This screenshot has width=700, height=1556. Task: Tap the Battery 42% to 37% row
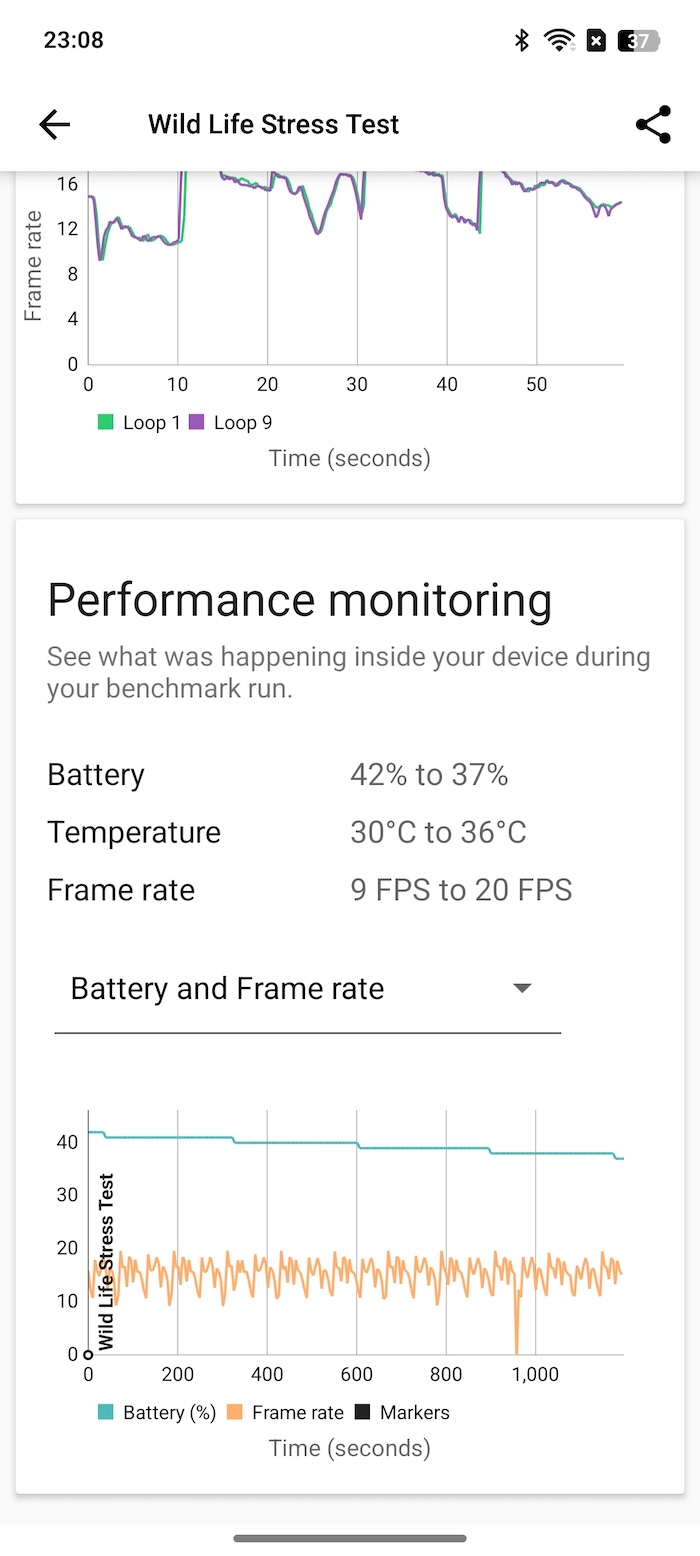click(278, 775)
